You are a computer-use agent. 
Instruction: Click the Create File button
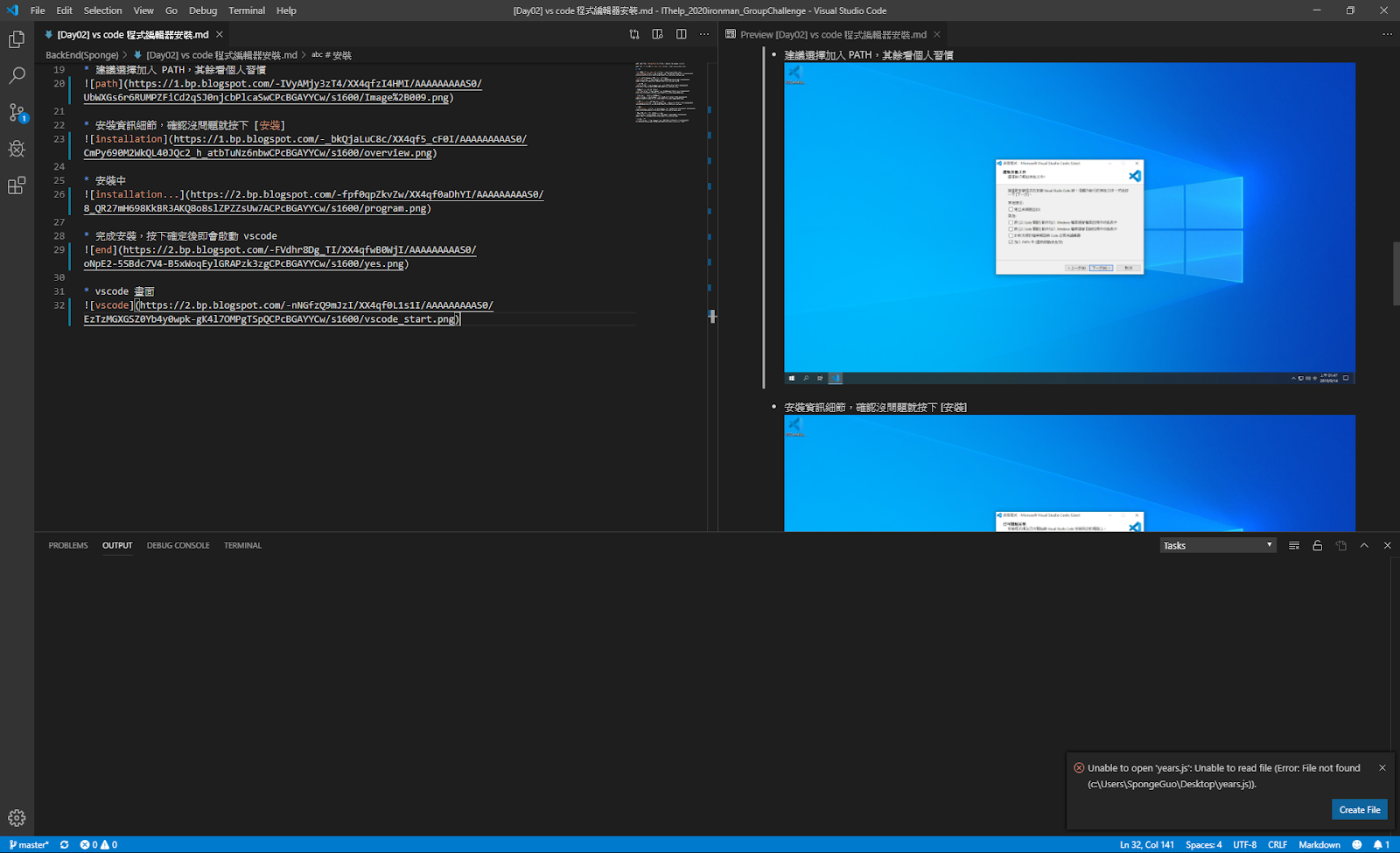[1360, 809]
